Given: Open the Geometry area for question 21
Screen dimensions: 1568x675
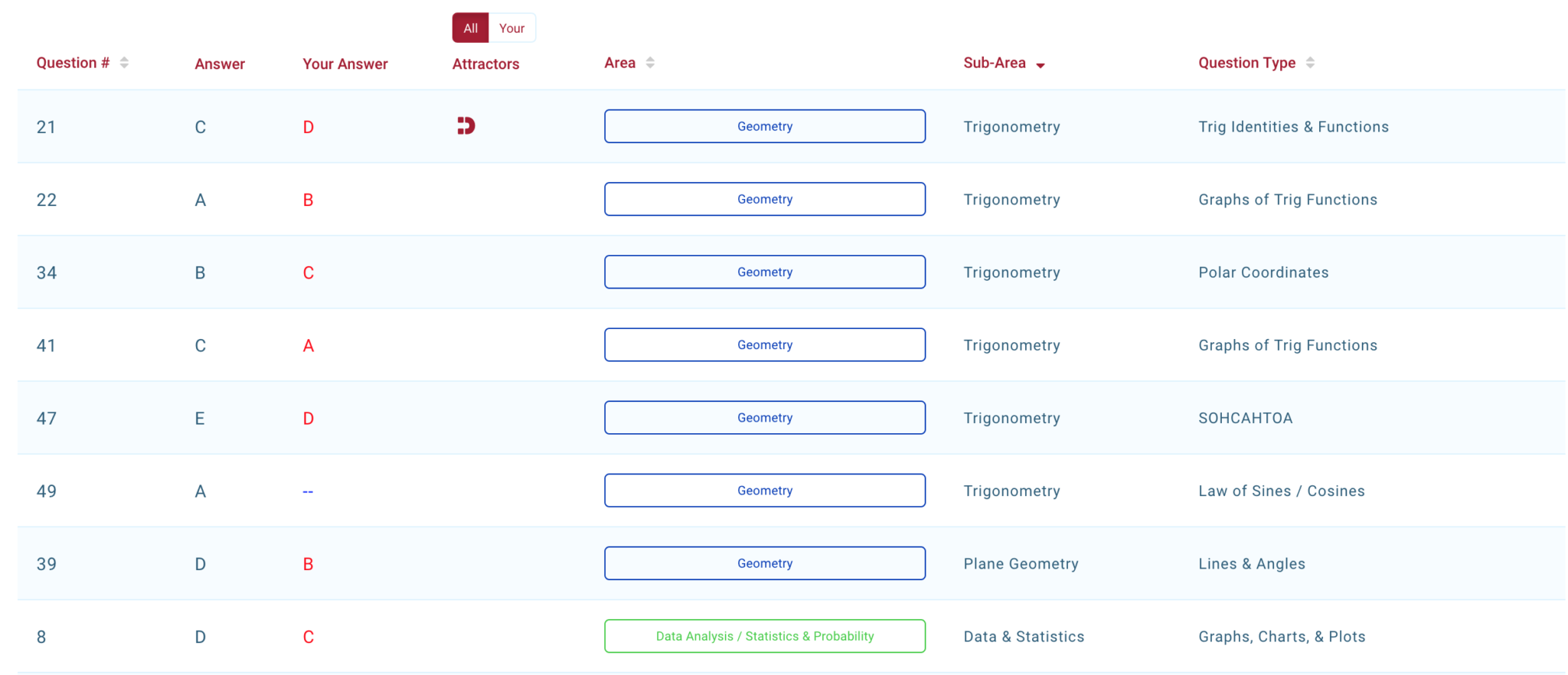Looking at the screenshot, I should pyautogui.click(x=765, y=126).
